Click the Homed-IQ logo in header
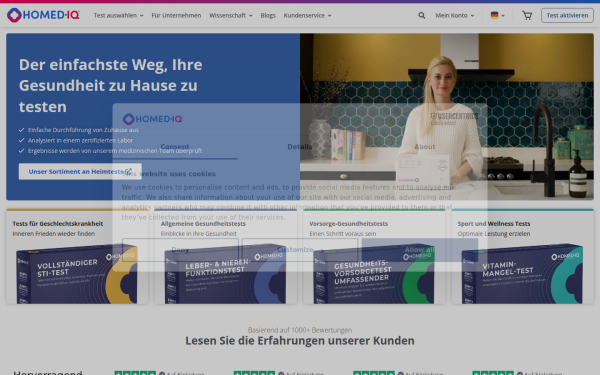Image resolution: width=600 pixels, height=375 pixels. point(43,15)
